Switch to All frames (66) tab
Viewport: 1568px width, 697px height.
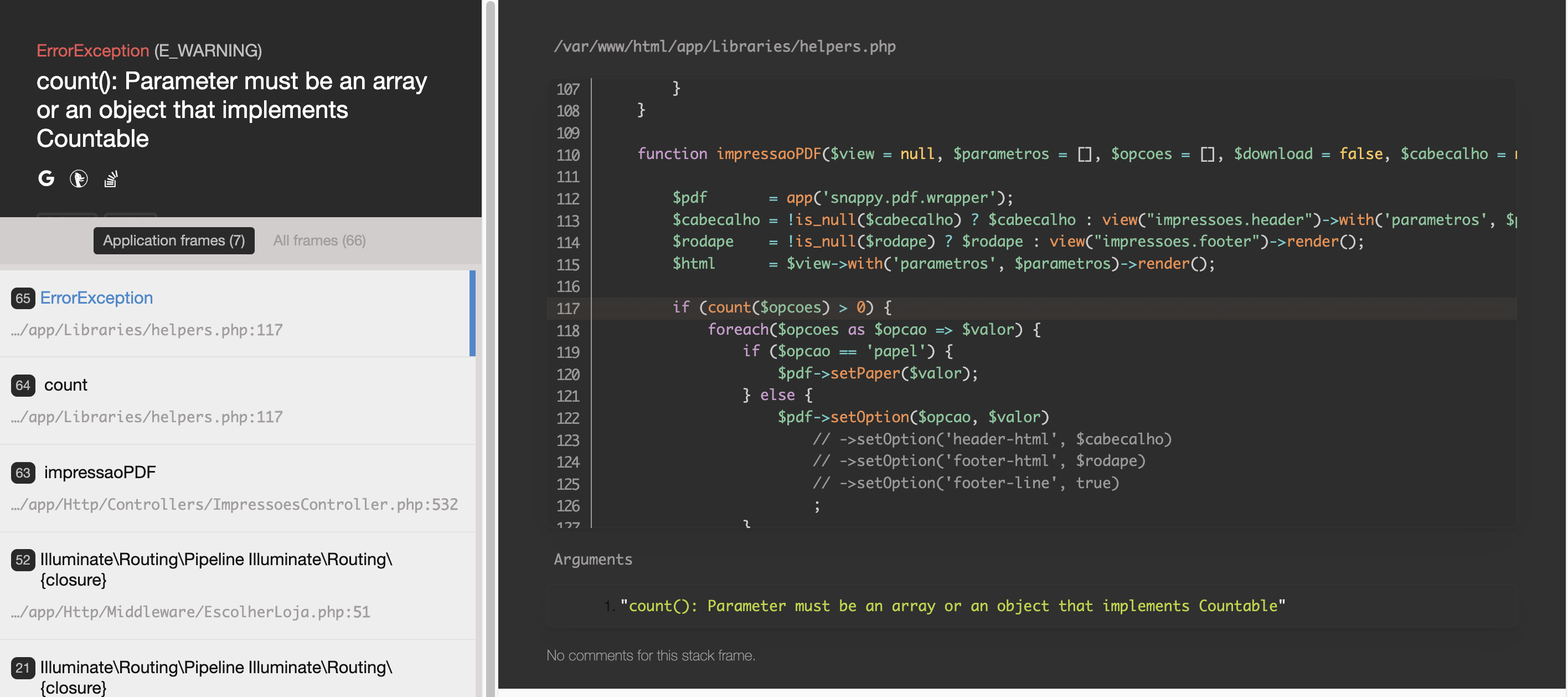319,240
